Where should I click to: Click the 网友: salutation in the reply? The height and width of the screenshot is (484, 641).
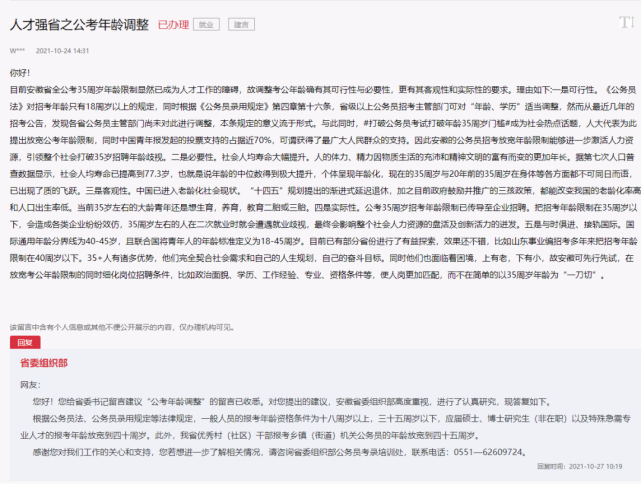(30, 385)
